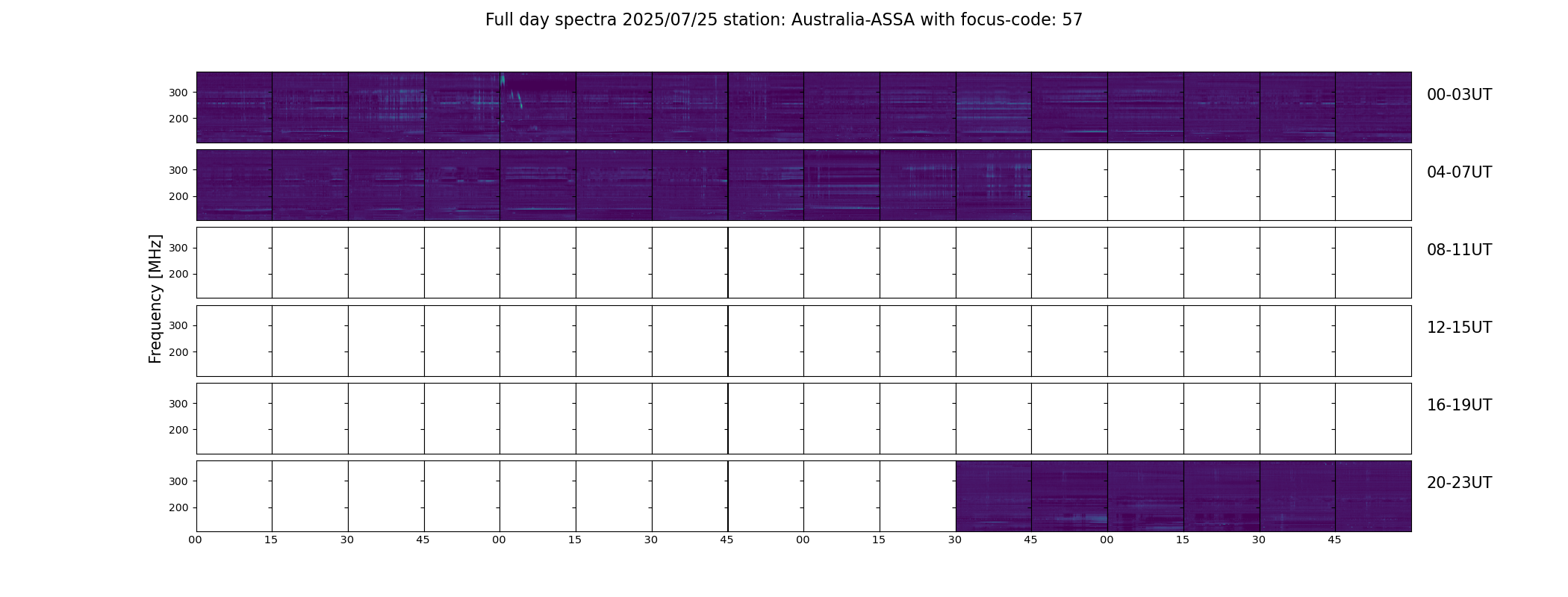Open the first spectrogram tile of 04-07UT
The height and width of the screenshot is (597, 1568).
pos(234,185)
